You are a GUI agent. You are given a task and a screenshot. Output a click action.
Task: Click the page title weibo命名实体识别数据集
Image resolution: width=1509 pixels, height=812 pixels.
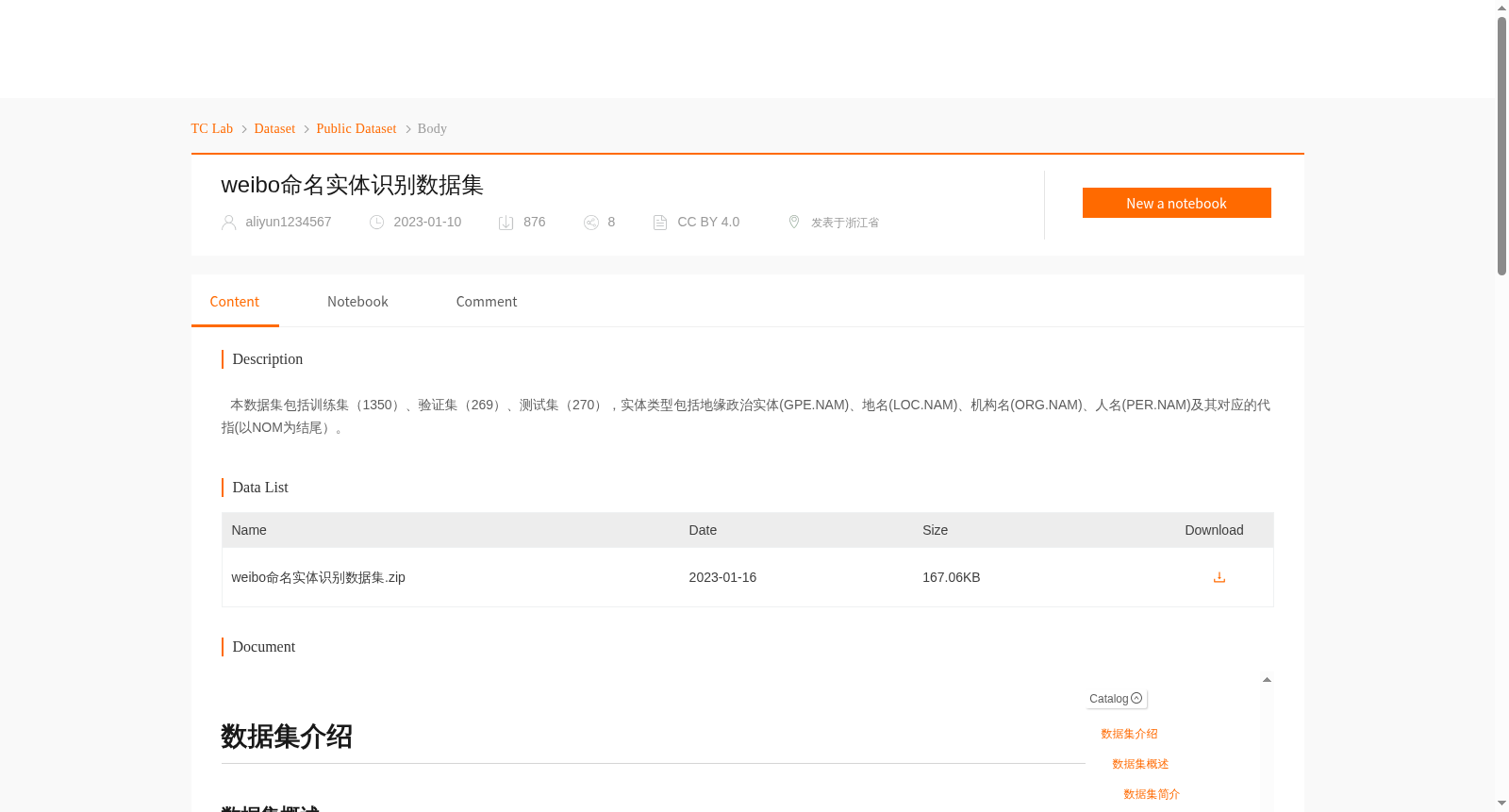[x=352, y=185]
